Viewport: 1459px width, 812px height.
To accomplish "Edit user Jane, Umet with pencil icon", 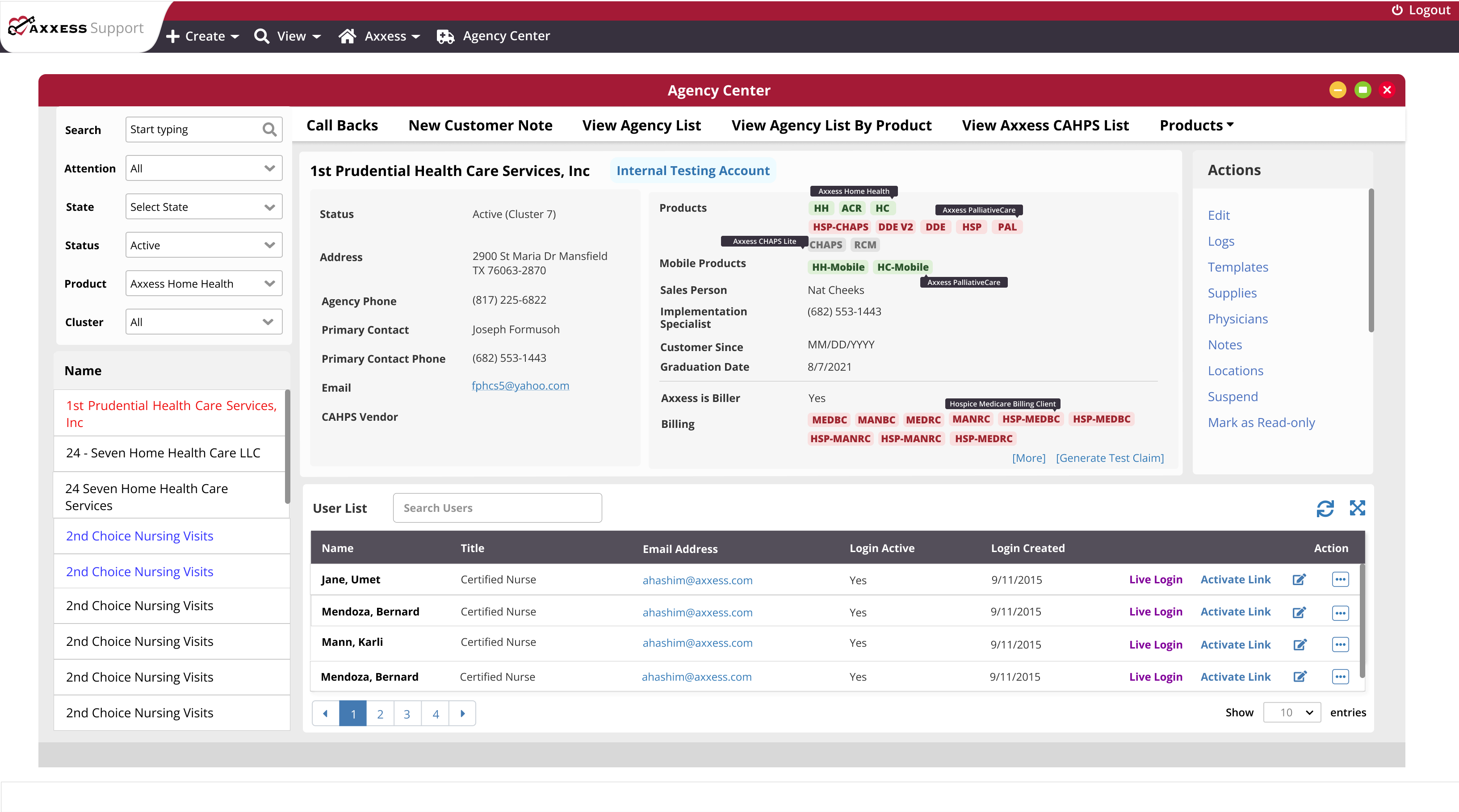I will 1299,579.
